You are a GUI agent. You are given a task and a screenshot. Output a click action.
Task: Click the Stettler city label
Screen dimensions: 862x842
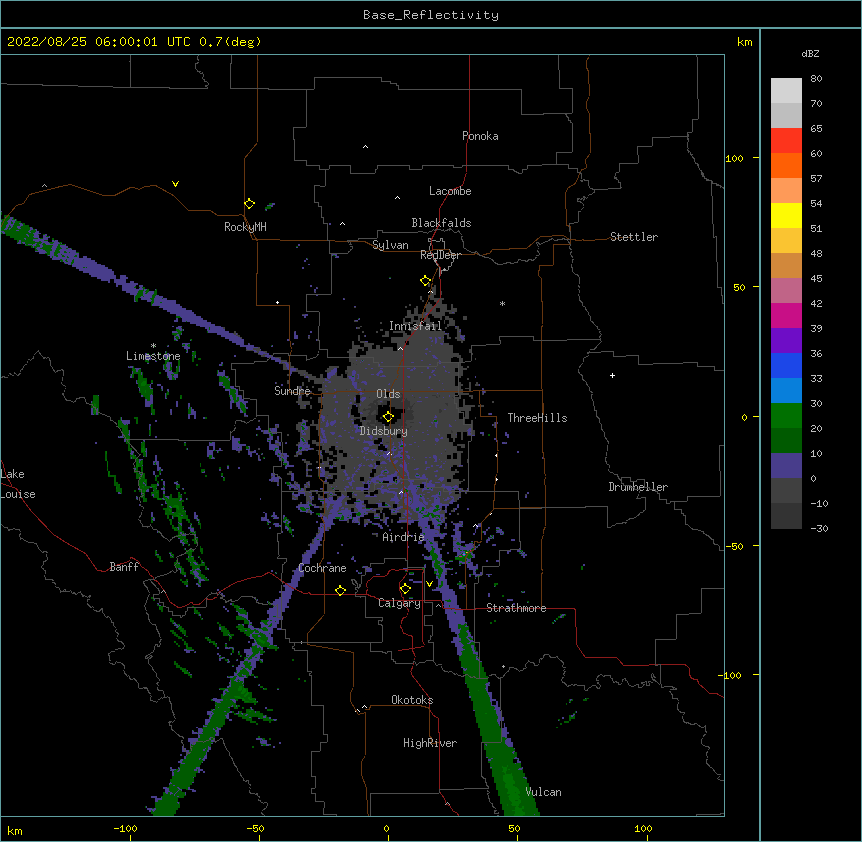pos(634,237)
